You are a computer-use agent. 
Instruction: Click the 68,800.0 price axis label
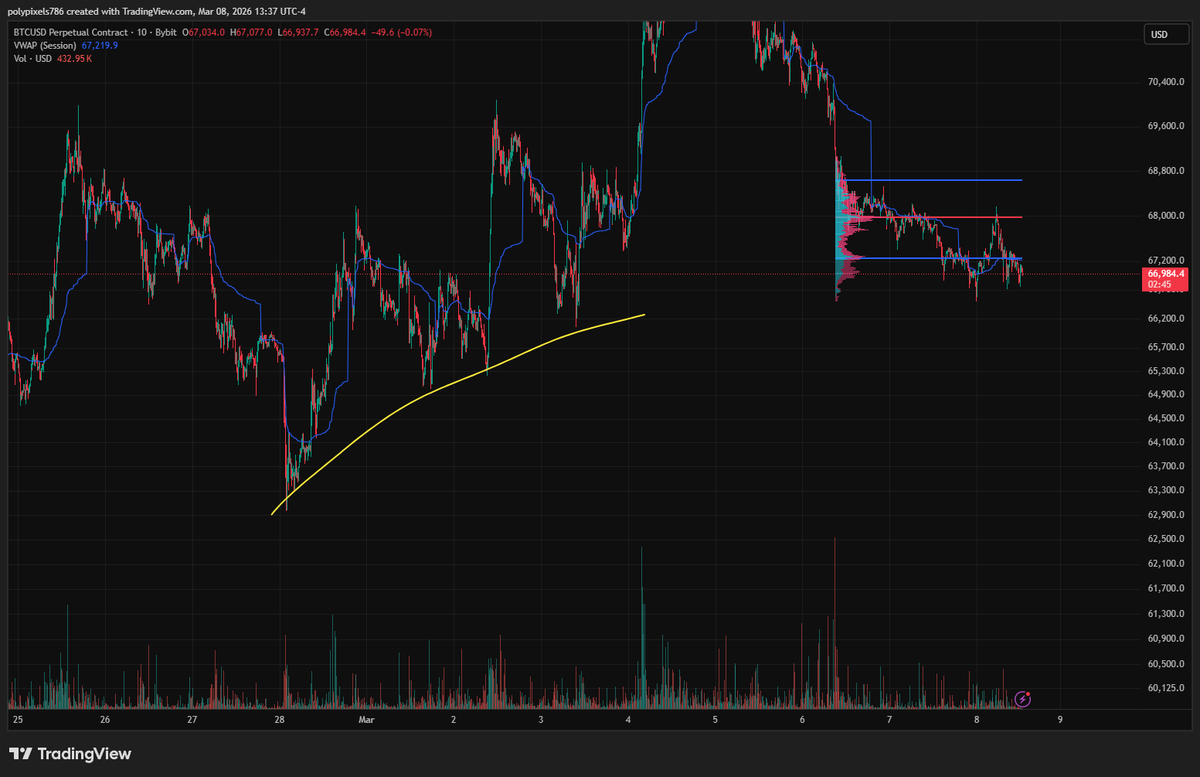1166,171
